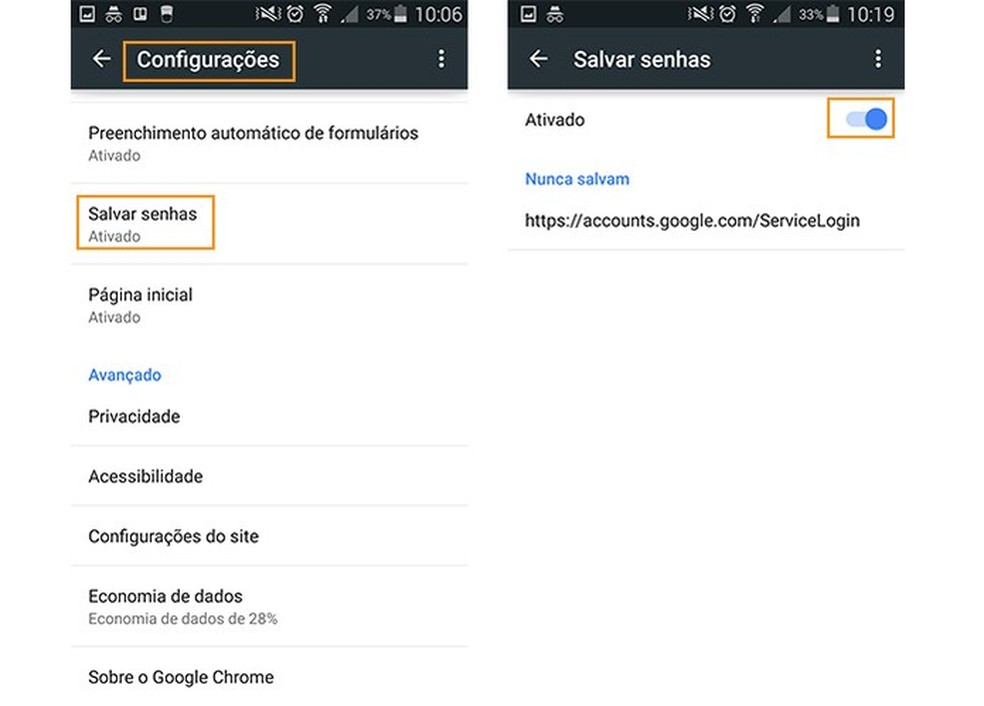Viewport: 984px width, 706px height.
Task: Select the accounts.google.com ServiceLogin entry
Action: 706,220
